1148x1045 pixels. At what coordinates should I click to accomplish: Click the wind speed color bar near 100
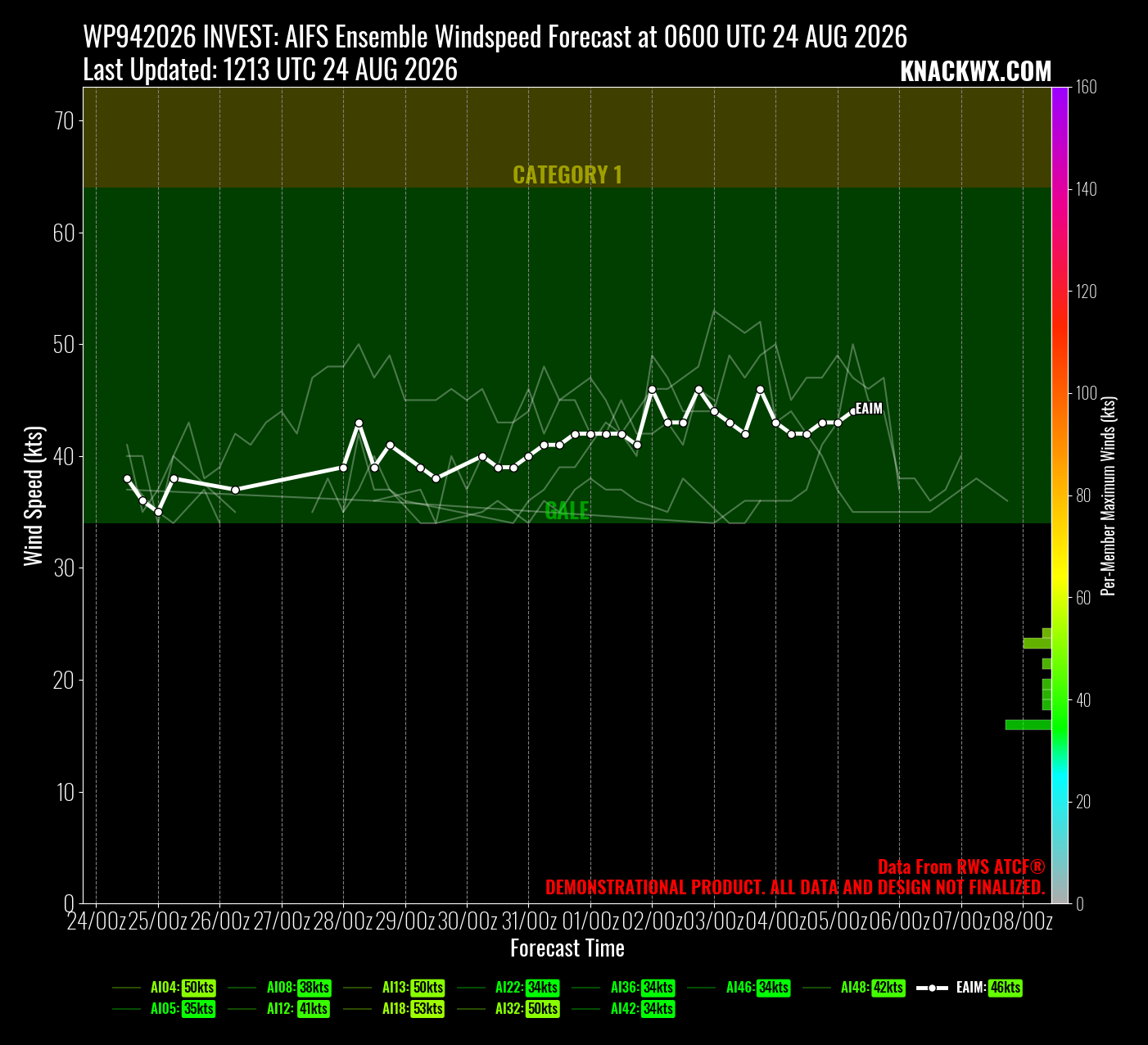1060,393
